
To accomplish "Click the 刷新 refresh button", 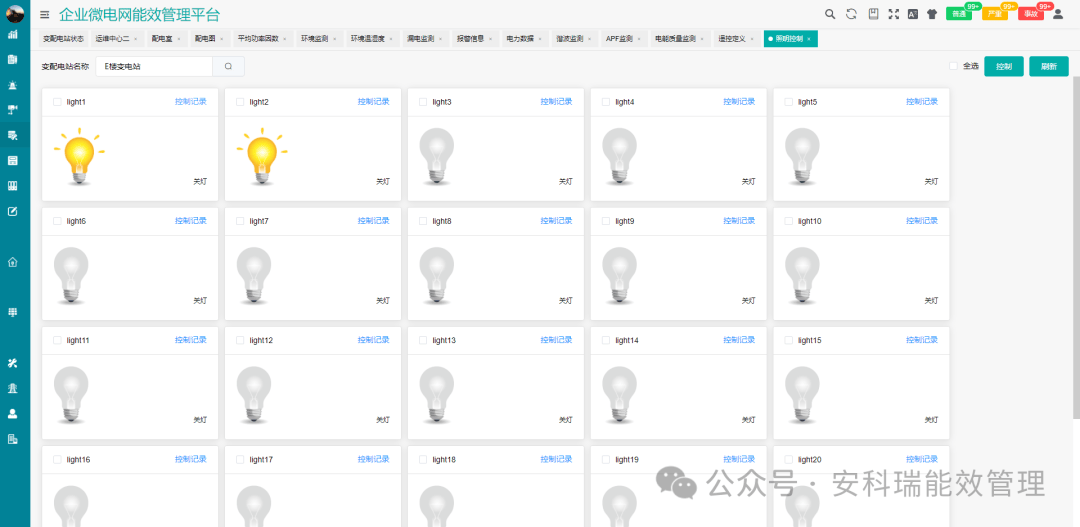I will 1048,66.
